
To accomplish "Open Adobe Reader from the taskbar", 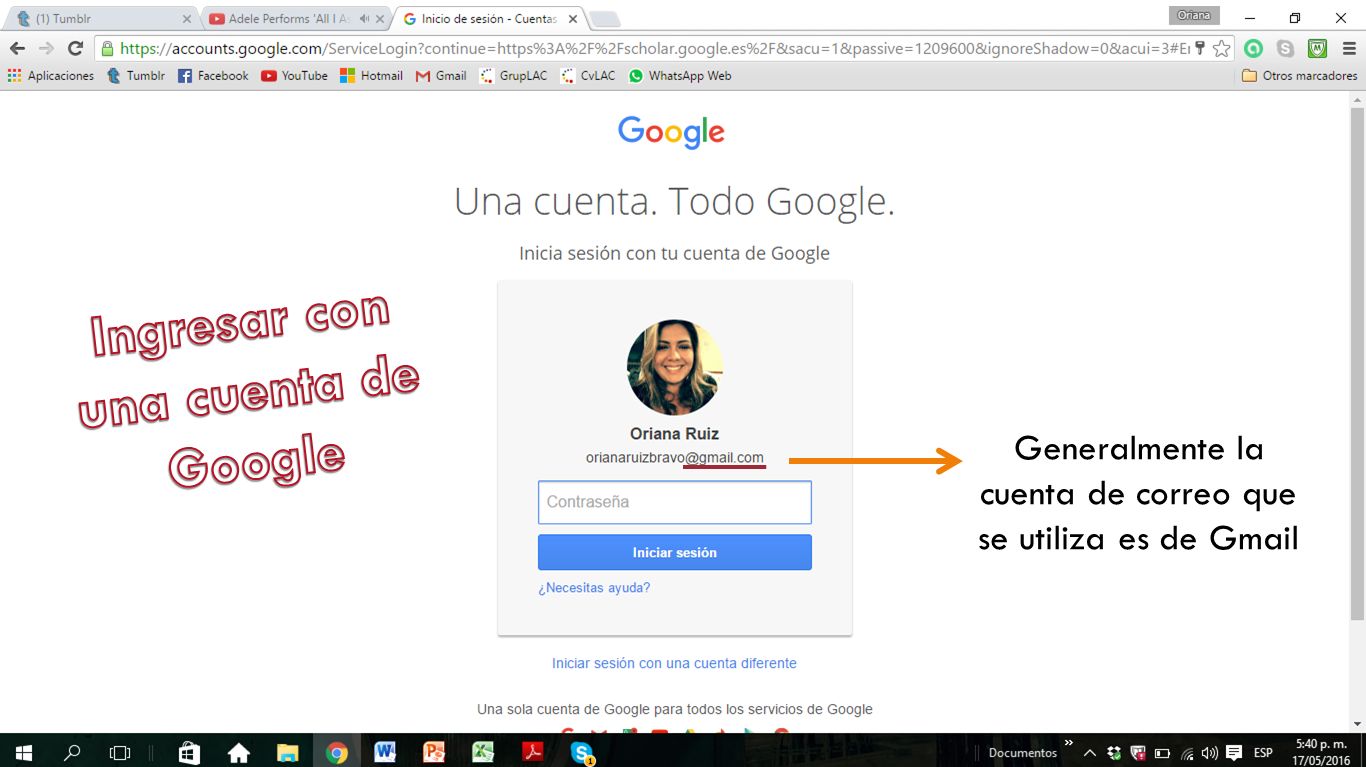I will (x=532, y=752).
